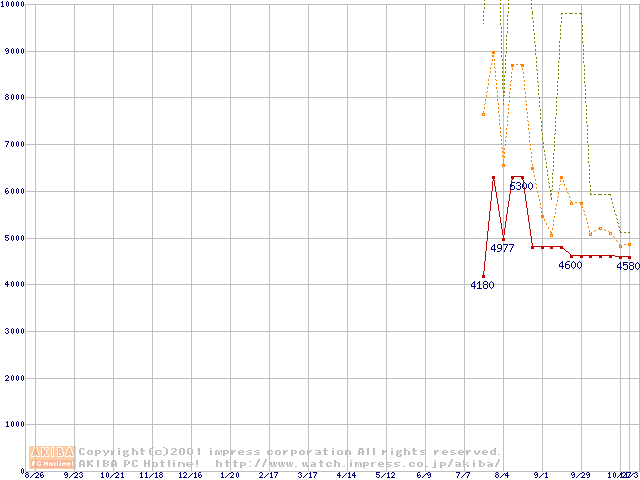Click the AKIBA PC Hotline logo

(x=53, y=457)
